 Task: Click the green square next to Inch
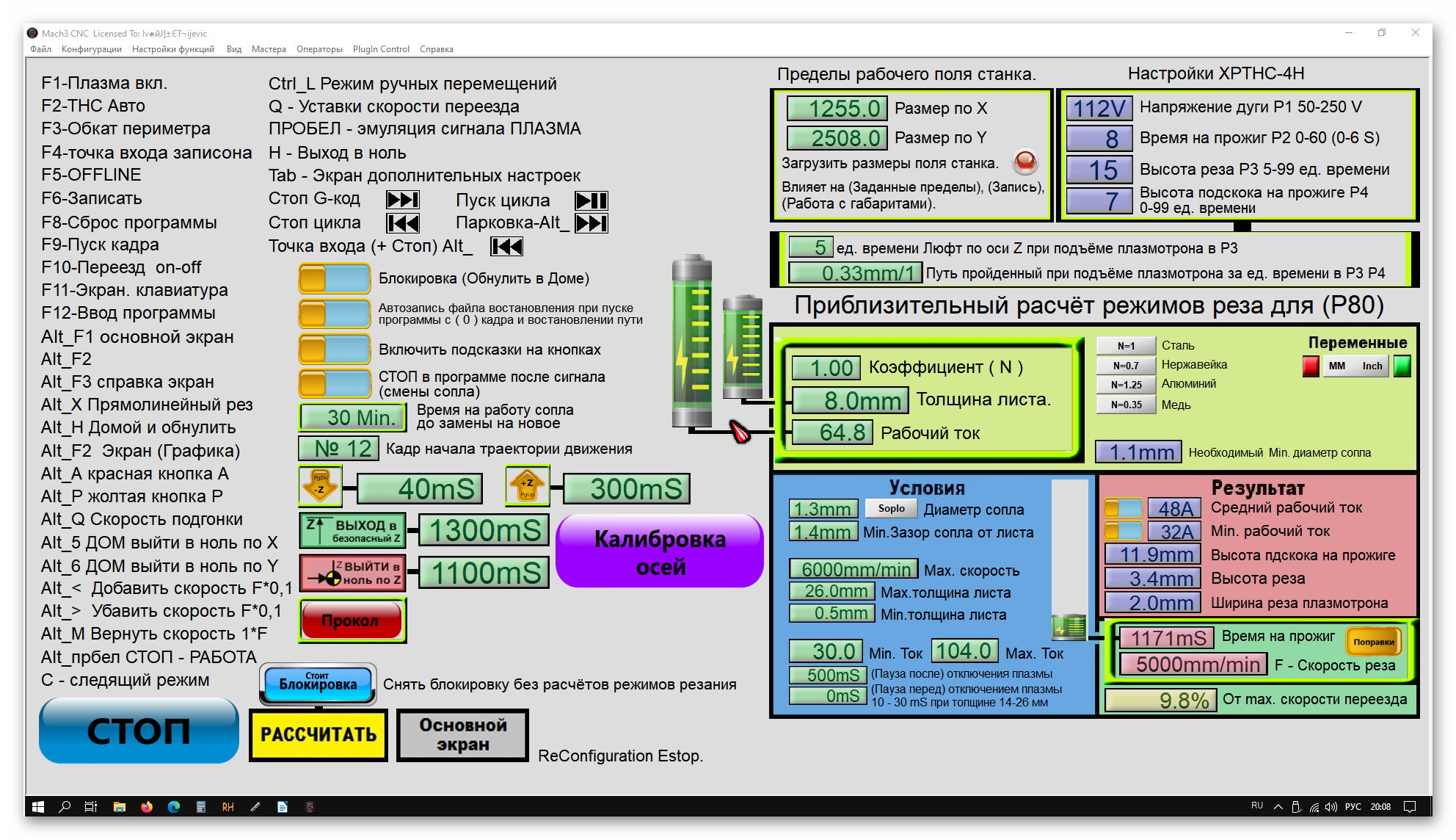tap(1402, 366)
